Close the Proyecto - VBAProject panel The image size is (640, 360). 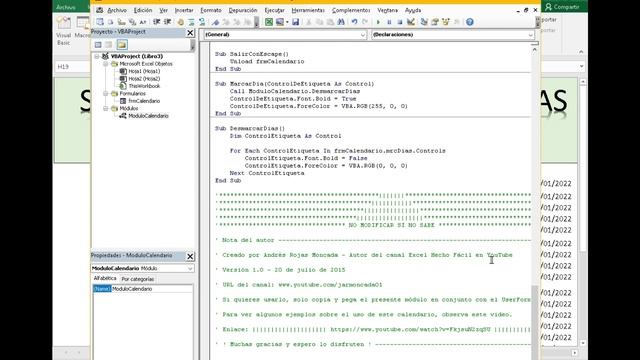click(190, 33)
